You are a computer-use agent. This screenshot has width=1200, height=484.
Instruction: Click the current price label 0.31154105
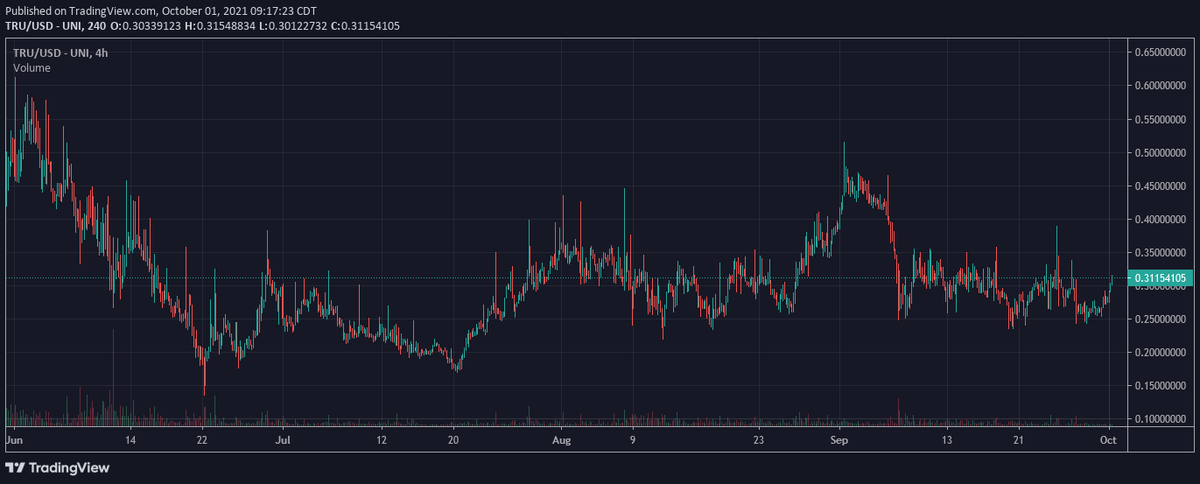(x=1160, y=277)
